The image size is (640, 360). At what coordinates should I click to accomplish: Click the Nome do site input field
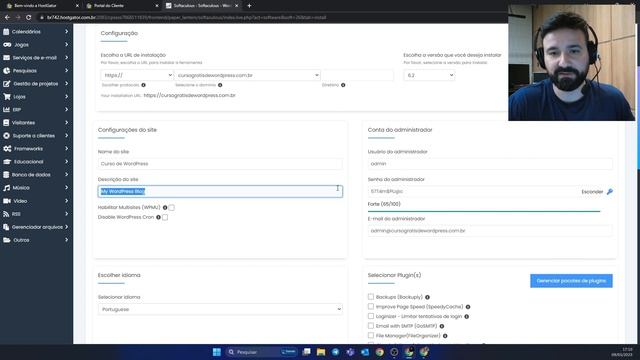pyautogui.click(x=220, y=164)
